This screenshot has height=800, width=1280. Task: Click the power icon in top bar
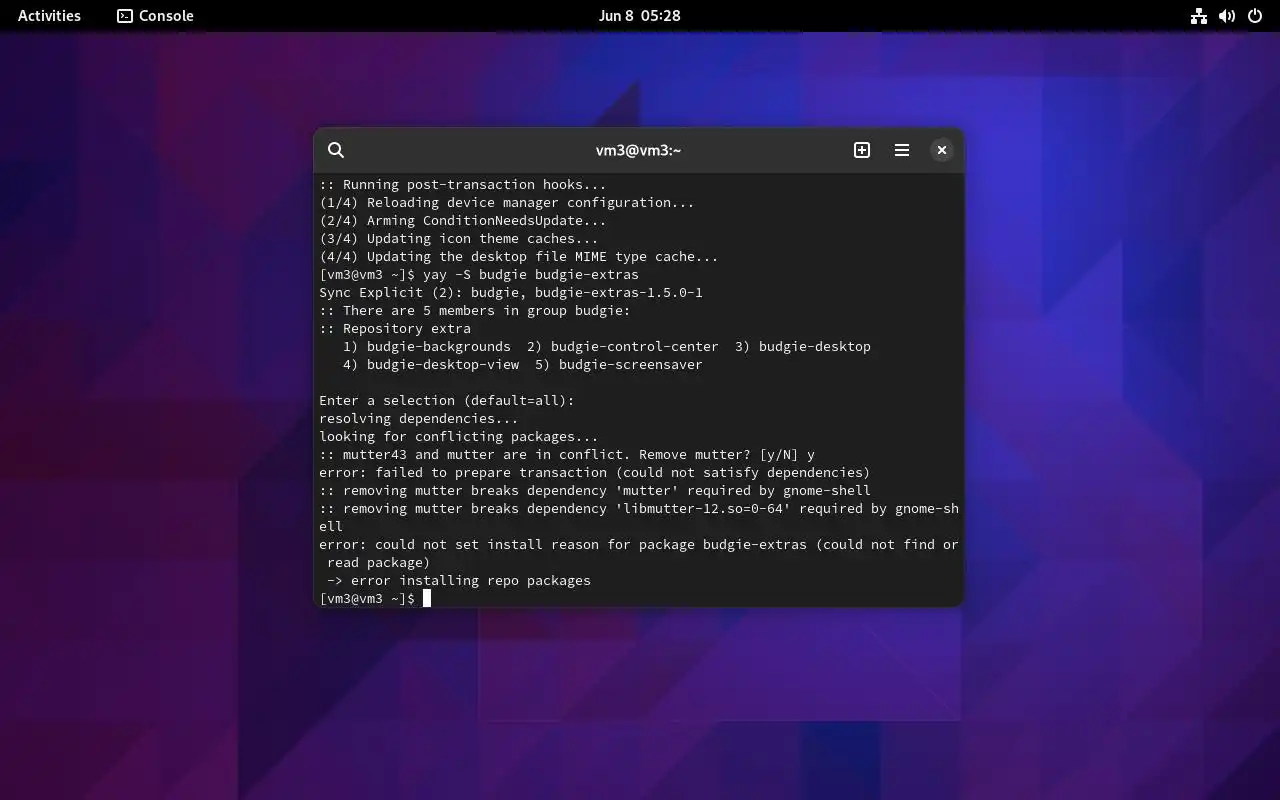pyautogui.click(x=1255, y=16)
